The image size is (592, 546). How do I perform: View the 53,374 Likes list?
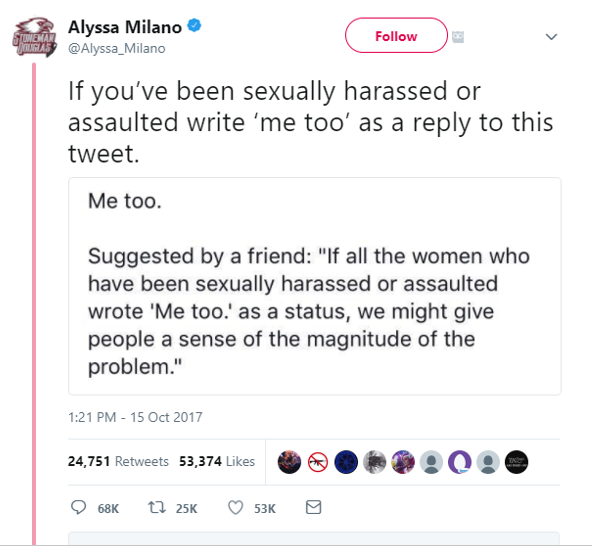click(217, 461)
